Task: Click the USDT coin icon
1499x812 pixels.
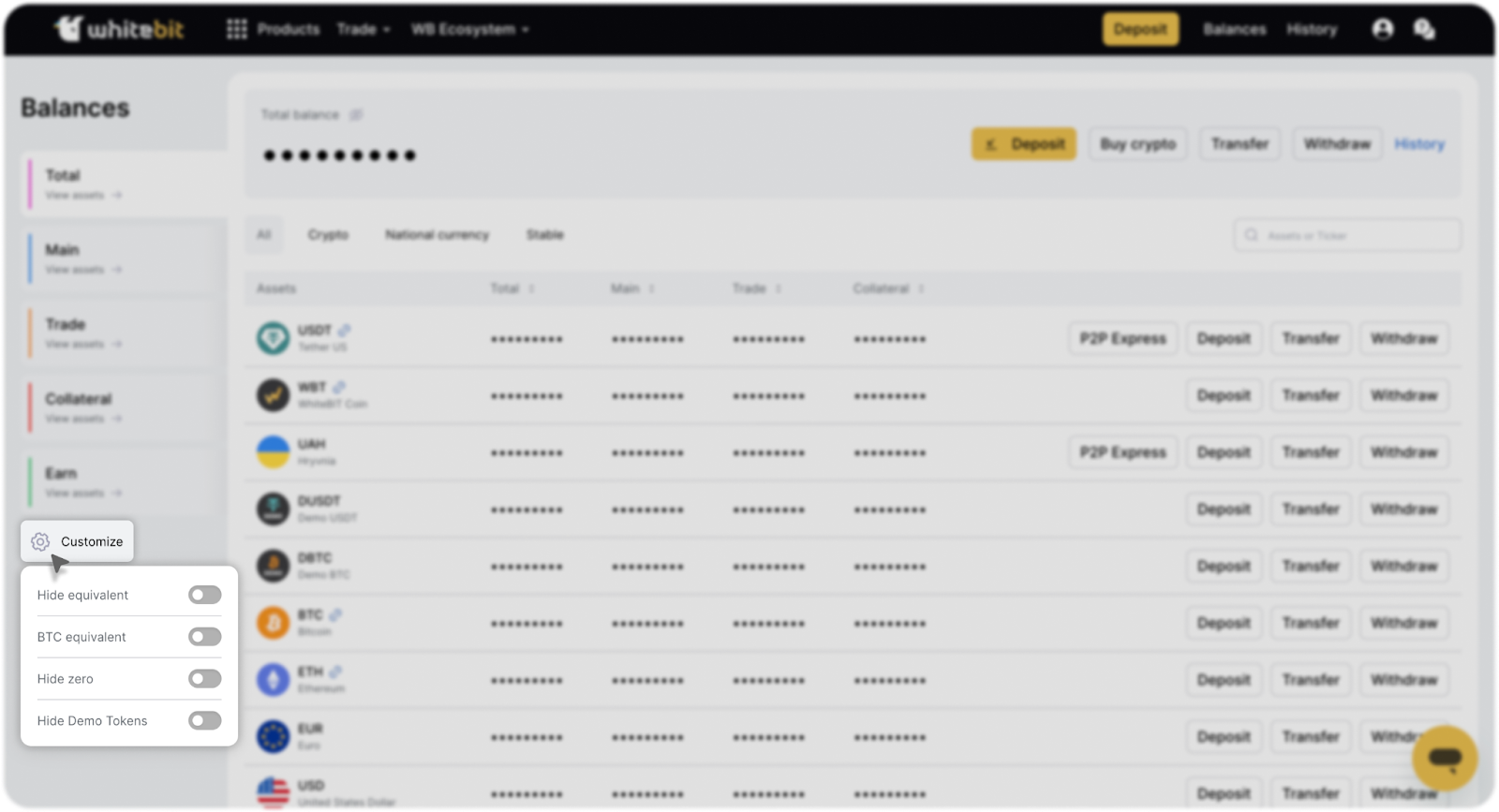Action: (x=273, y=338)
